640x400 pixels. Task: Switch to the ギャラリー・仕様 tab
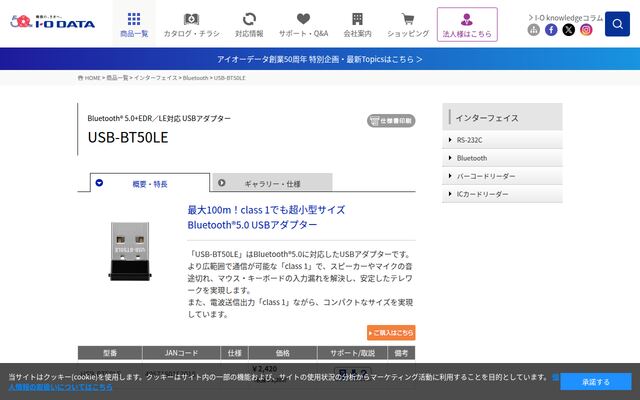tap(272, 183)
